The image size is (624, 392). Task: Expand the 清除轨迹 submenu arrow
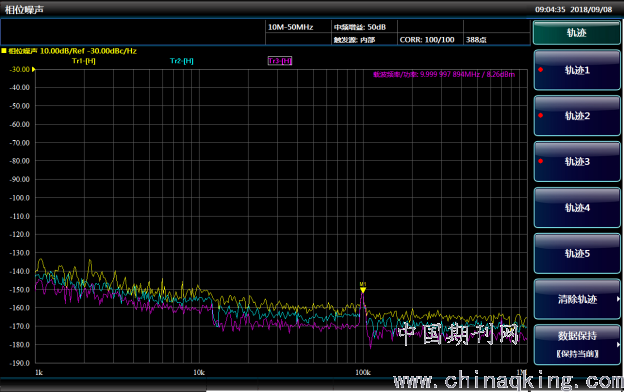618,299
